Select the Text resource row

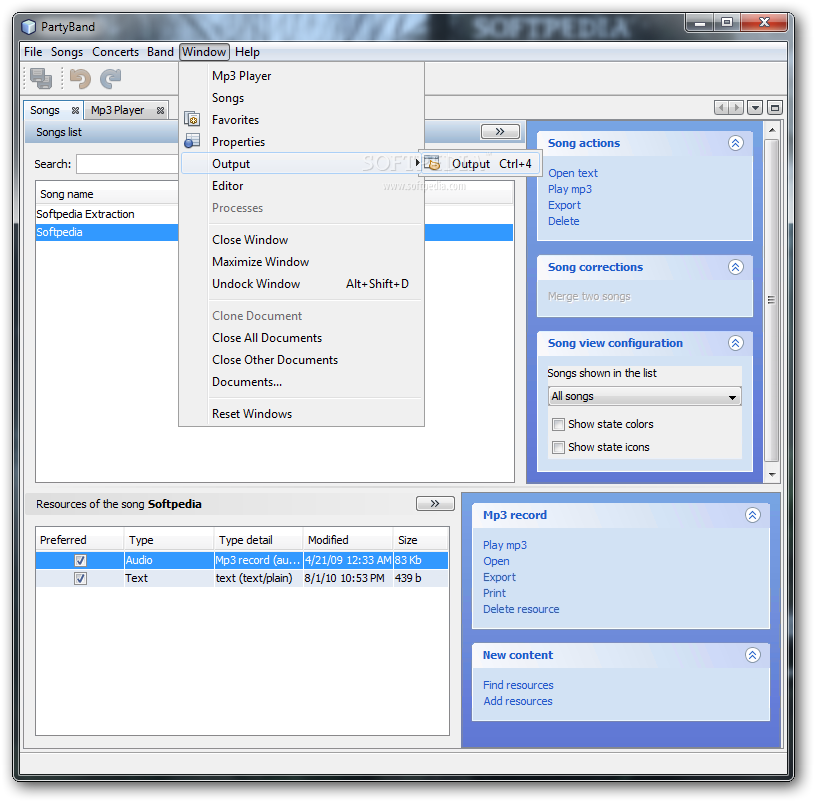[242, 578]
